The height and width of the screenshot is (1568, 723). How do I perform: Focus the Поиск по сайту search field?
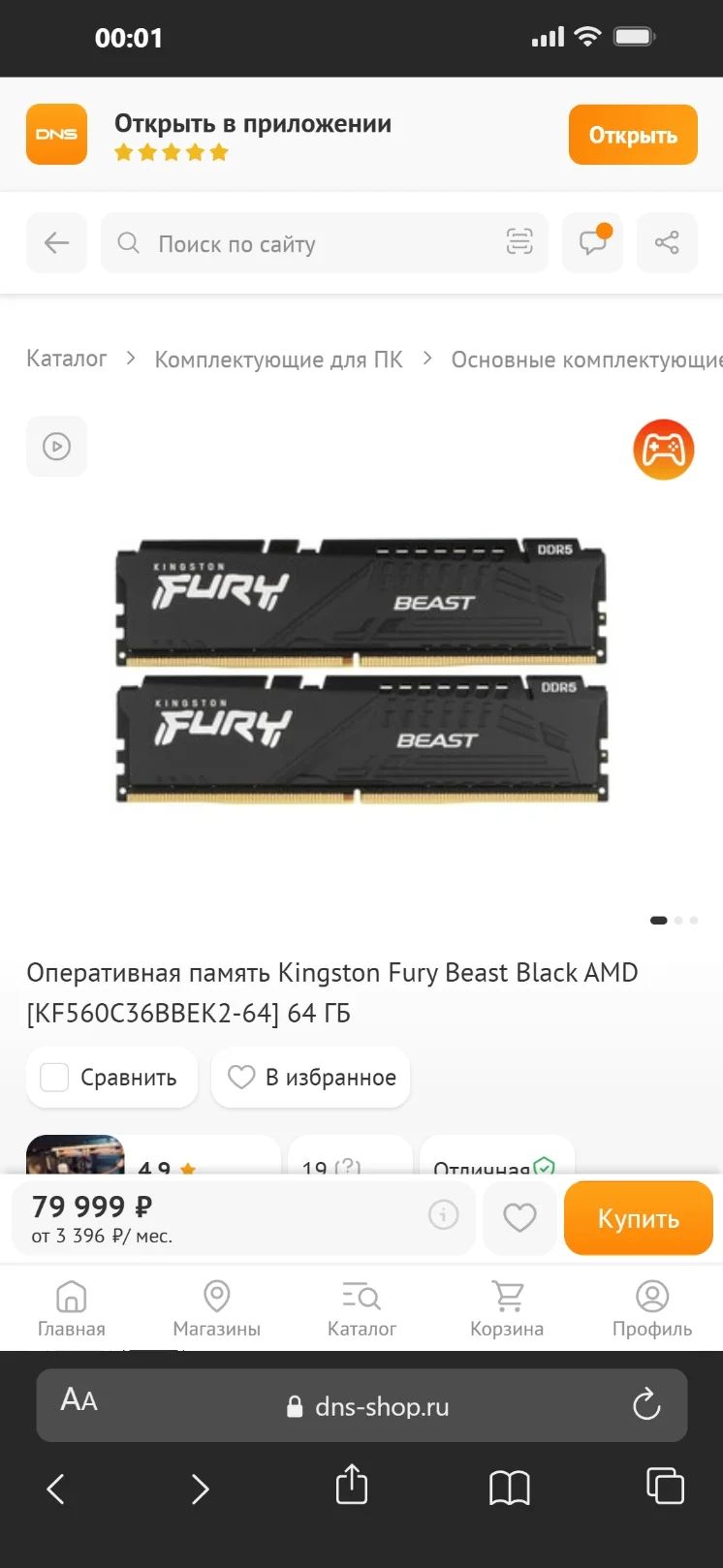tap(325, 242)
